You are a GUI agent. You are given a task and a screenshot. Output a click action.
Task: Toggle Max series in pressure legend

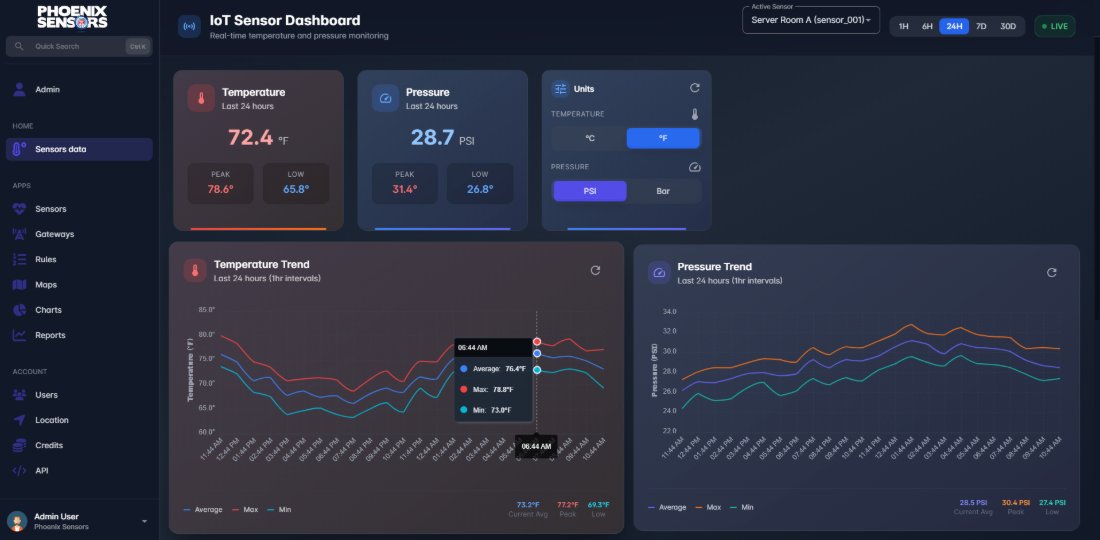708,507
